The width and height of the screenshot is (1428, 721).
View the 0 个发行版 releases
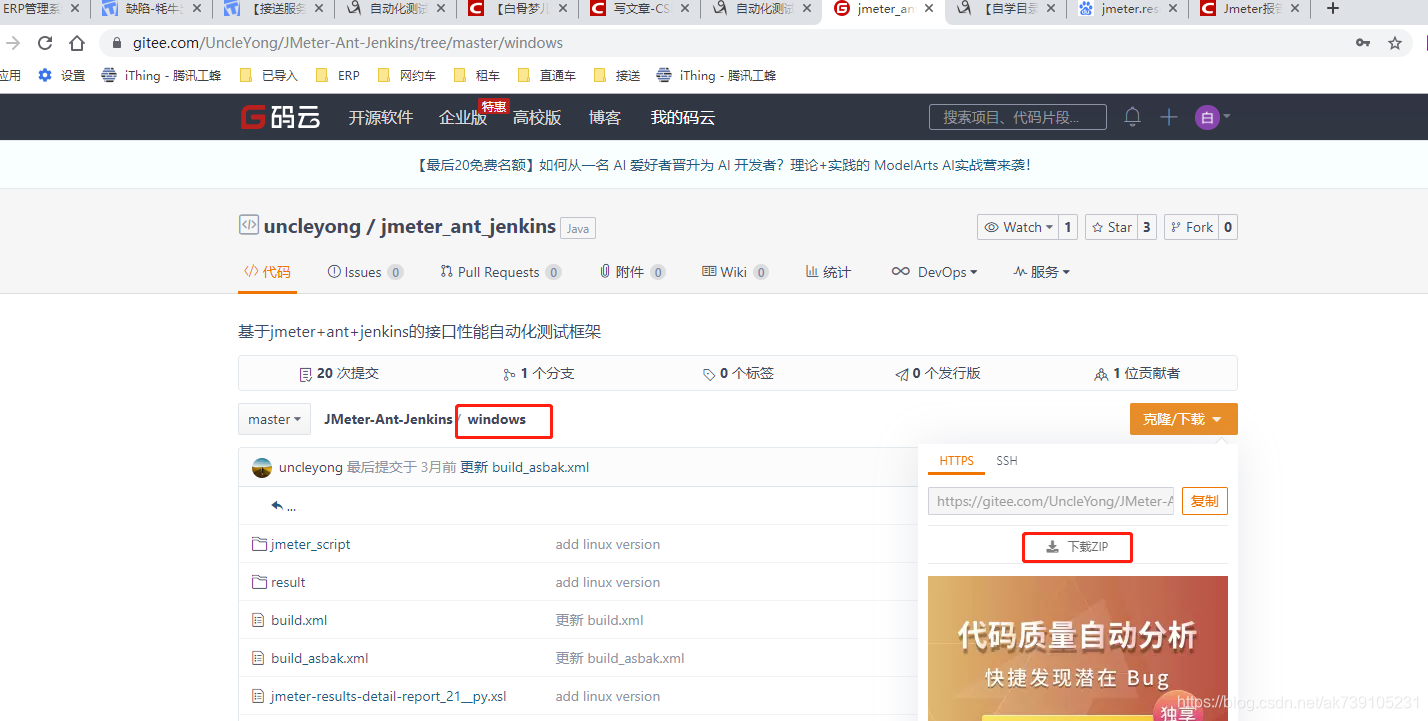(x=938, y=373)
